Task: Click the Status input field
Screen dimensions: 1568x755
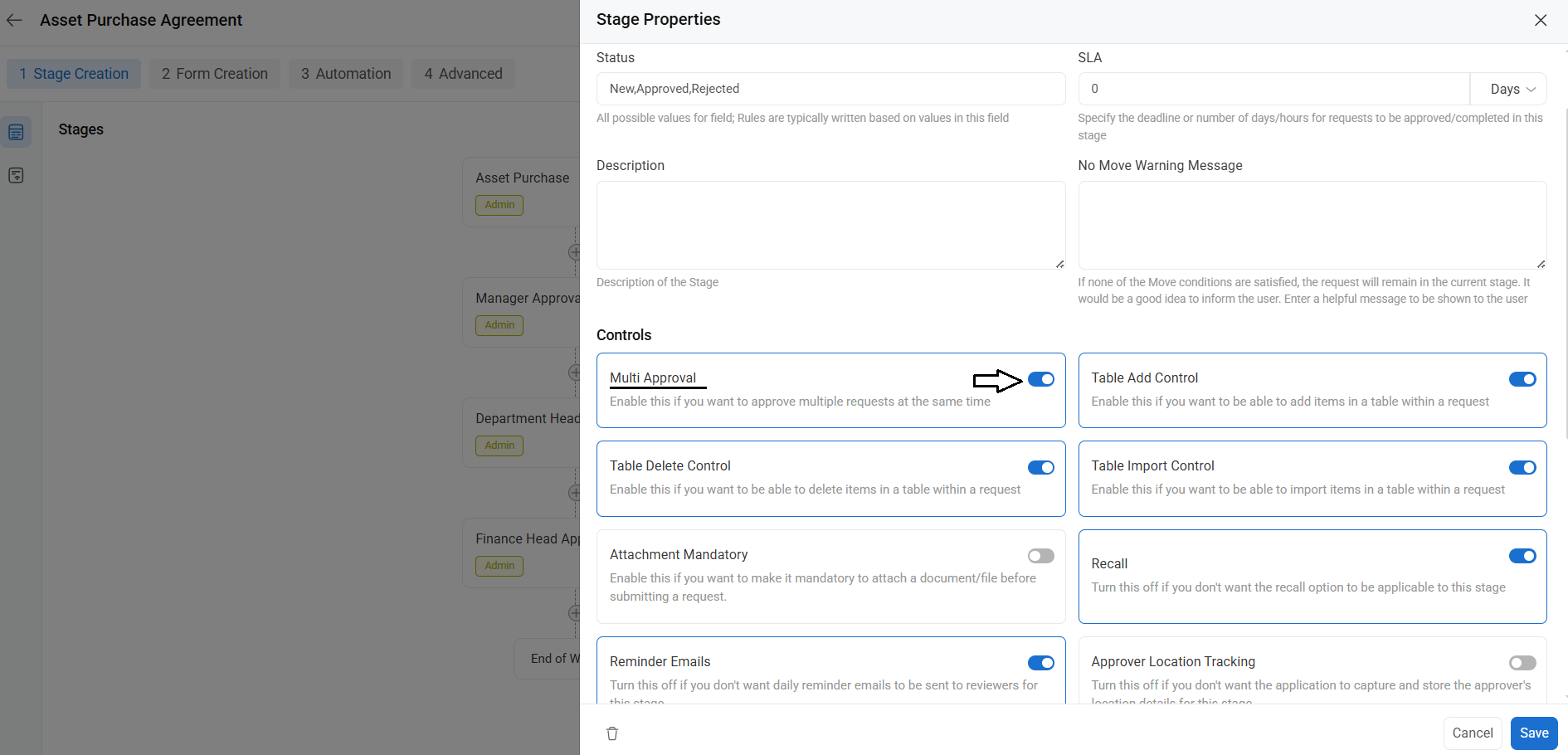Action: coord(830,89)
